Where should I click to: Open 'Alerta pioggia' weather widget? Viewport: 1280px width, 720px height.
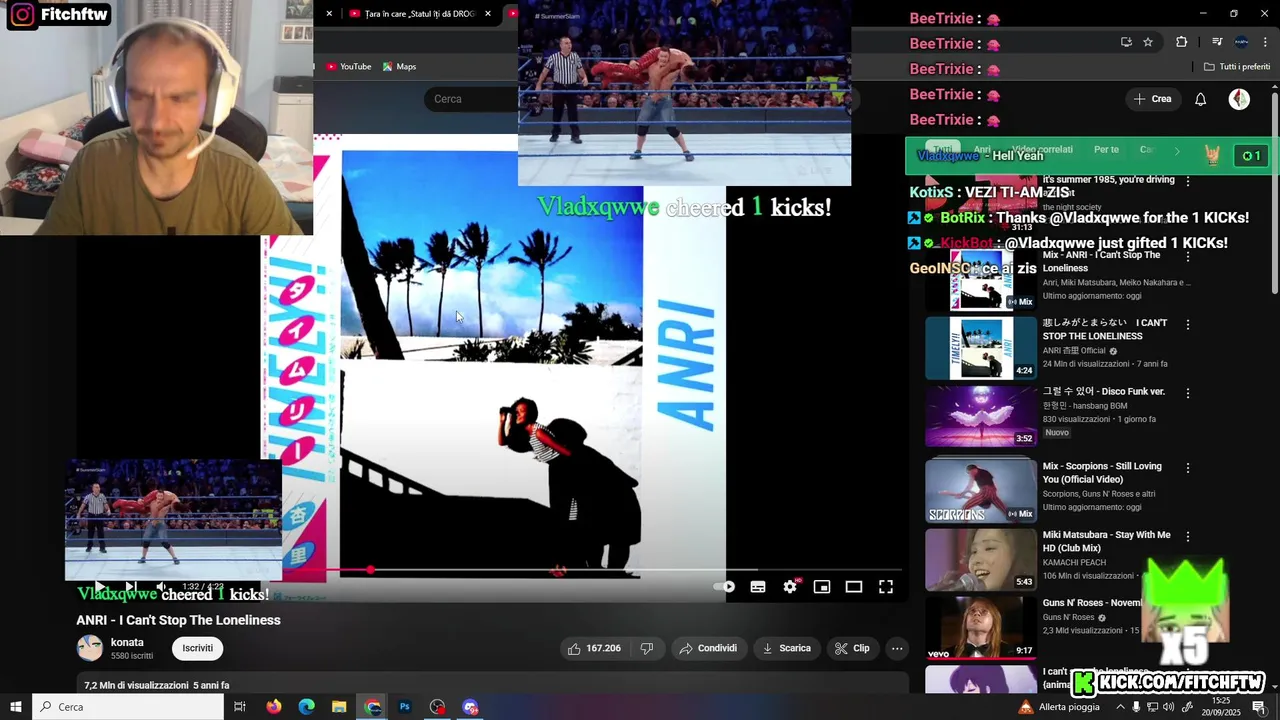(1059, 707)
